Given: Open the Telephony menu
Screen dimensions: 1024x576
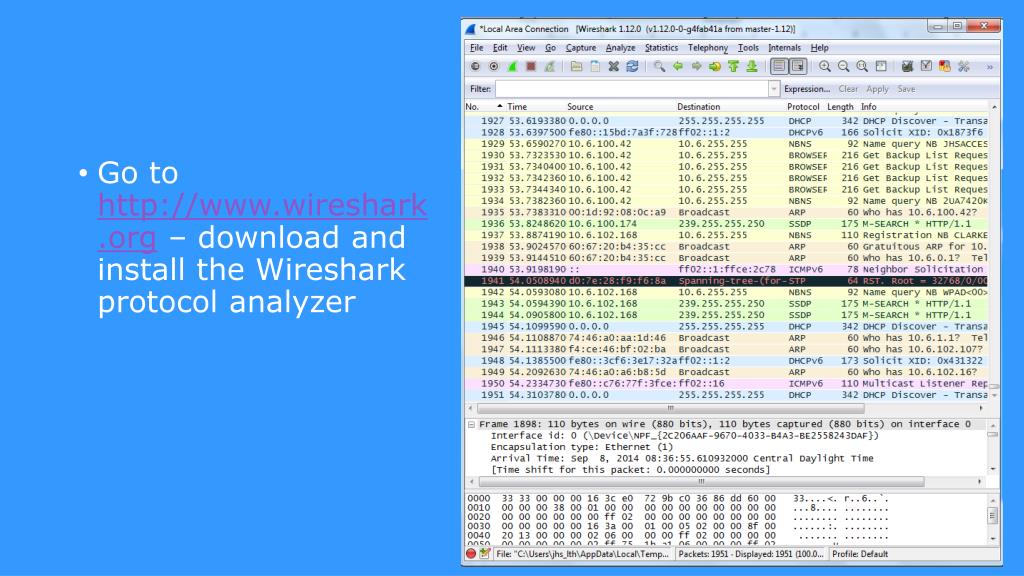Looking at the screenshot, I should coord(708,48).
